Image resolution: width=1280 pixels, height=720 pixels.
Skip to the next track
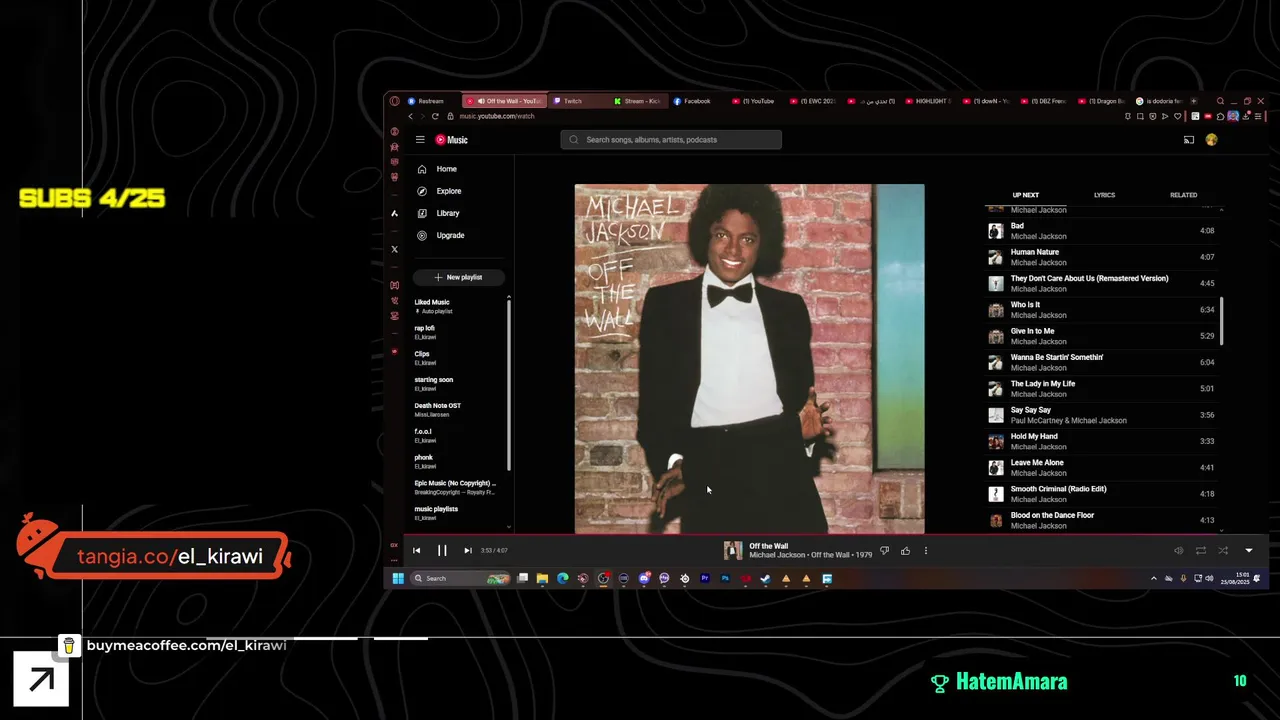(467, 550)
